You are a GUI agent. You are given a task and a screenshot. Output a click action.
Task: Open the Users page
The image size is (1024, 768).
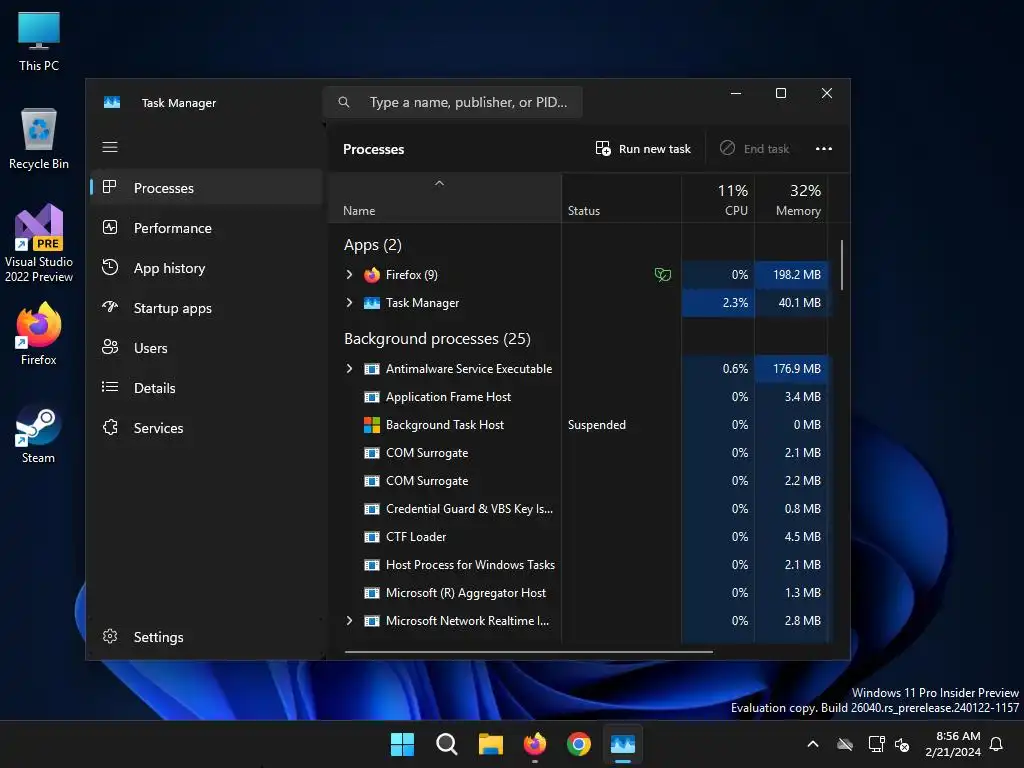(206, 348)
